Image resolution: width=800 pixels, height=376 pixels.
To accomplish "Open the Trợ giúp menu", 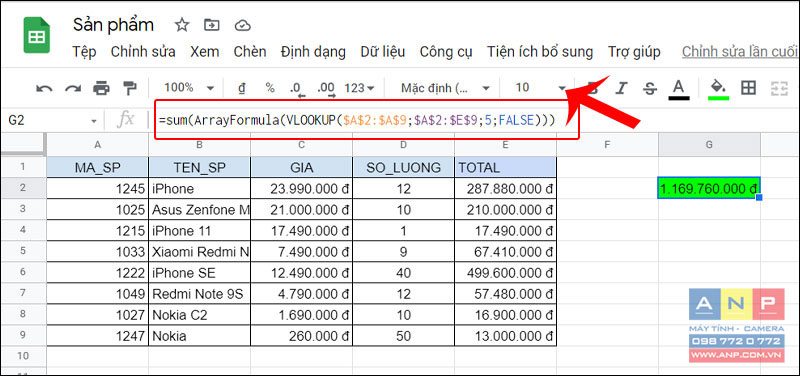I will (x=634, y=52).
